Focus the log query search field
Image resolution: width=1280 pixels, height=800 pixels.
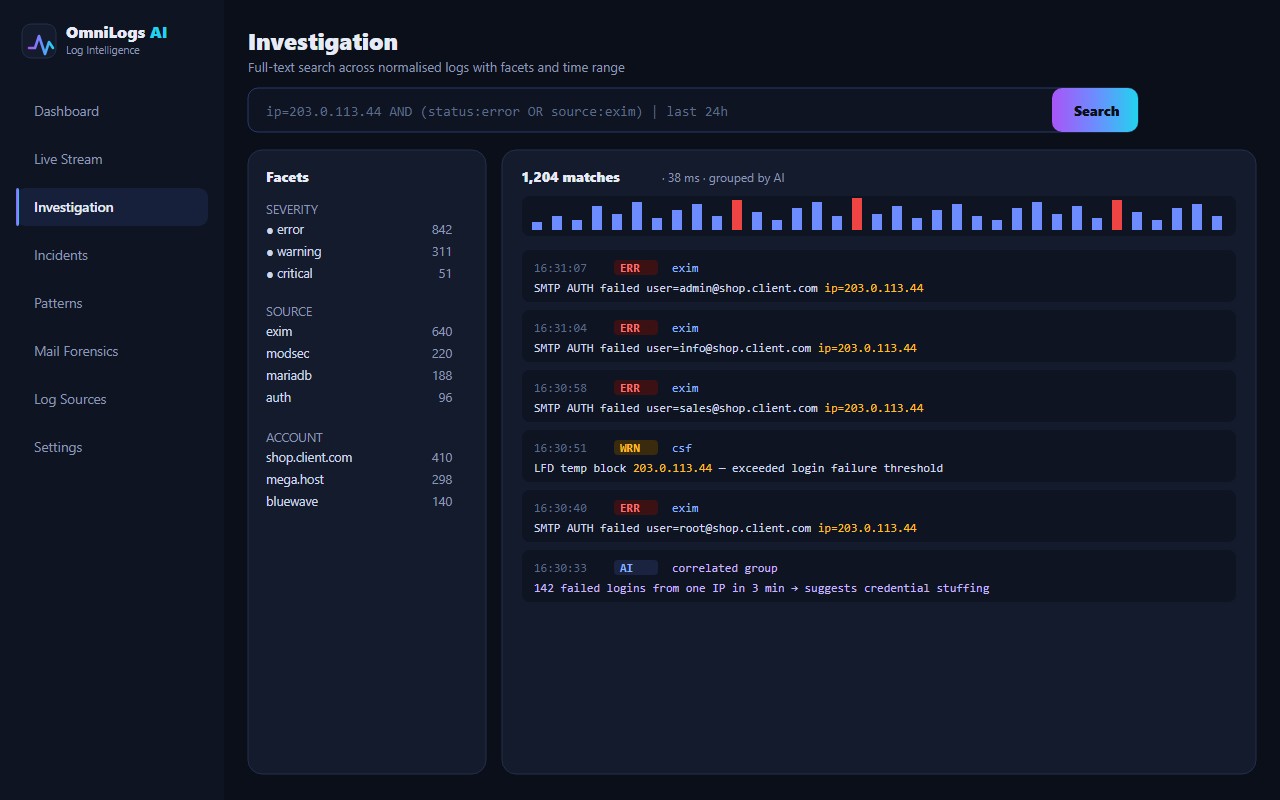[650, 110]
